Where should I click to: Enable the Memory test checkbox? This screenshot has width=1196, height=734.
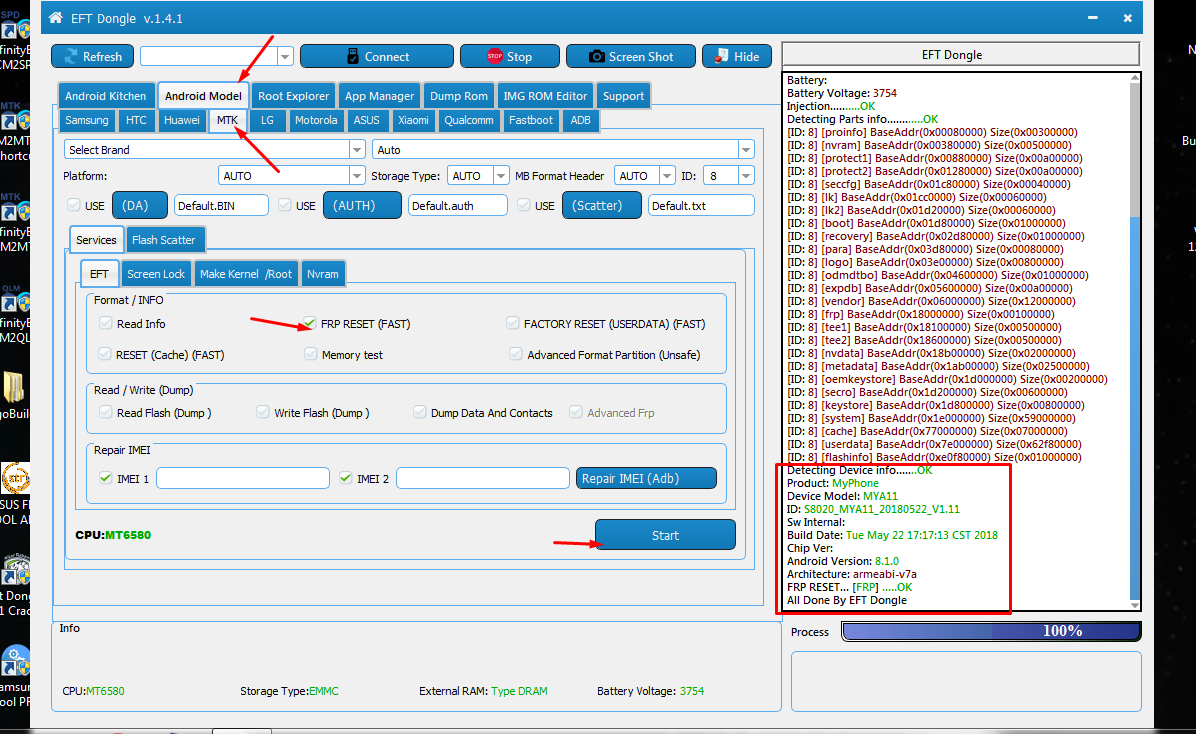(x=310, y=354)
